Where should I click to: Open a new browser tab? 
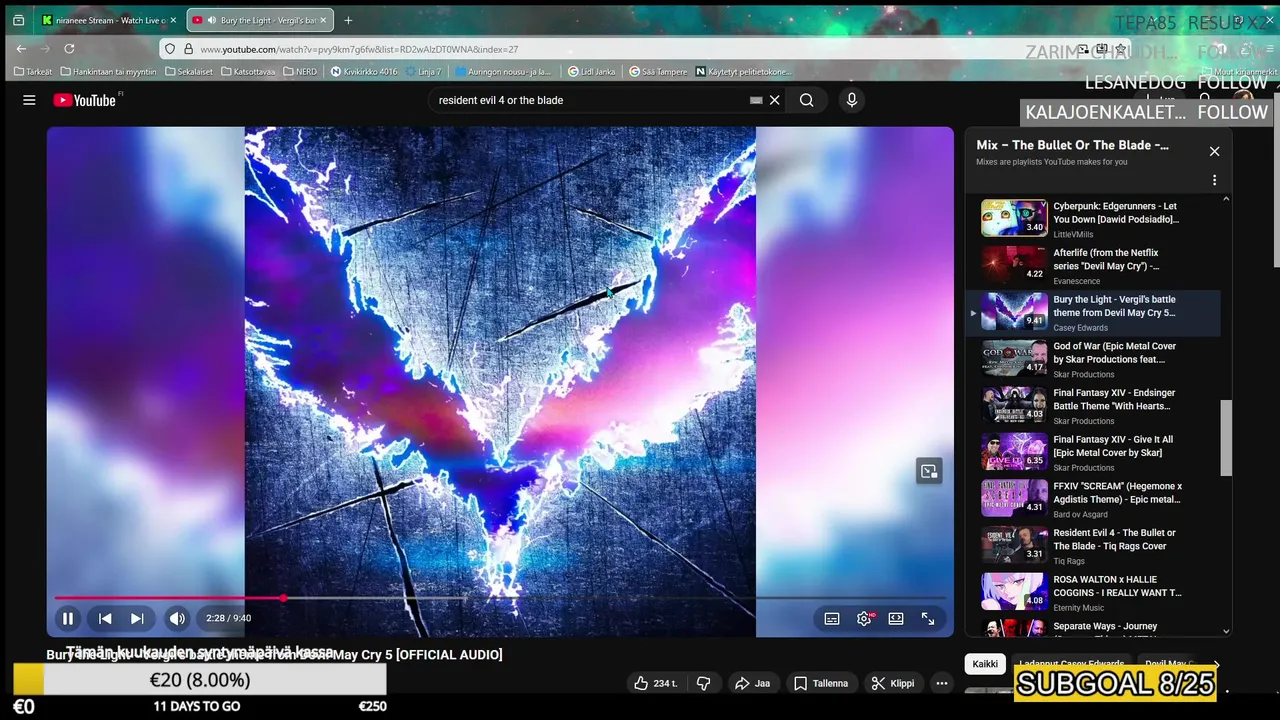pyautogui.click(x=348, y=20)
